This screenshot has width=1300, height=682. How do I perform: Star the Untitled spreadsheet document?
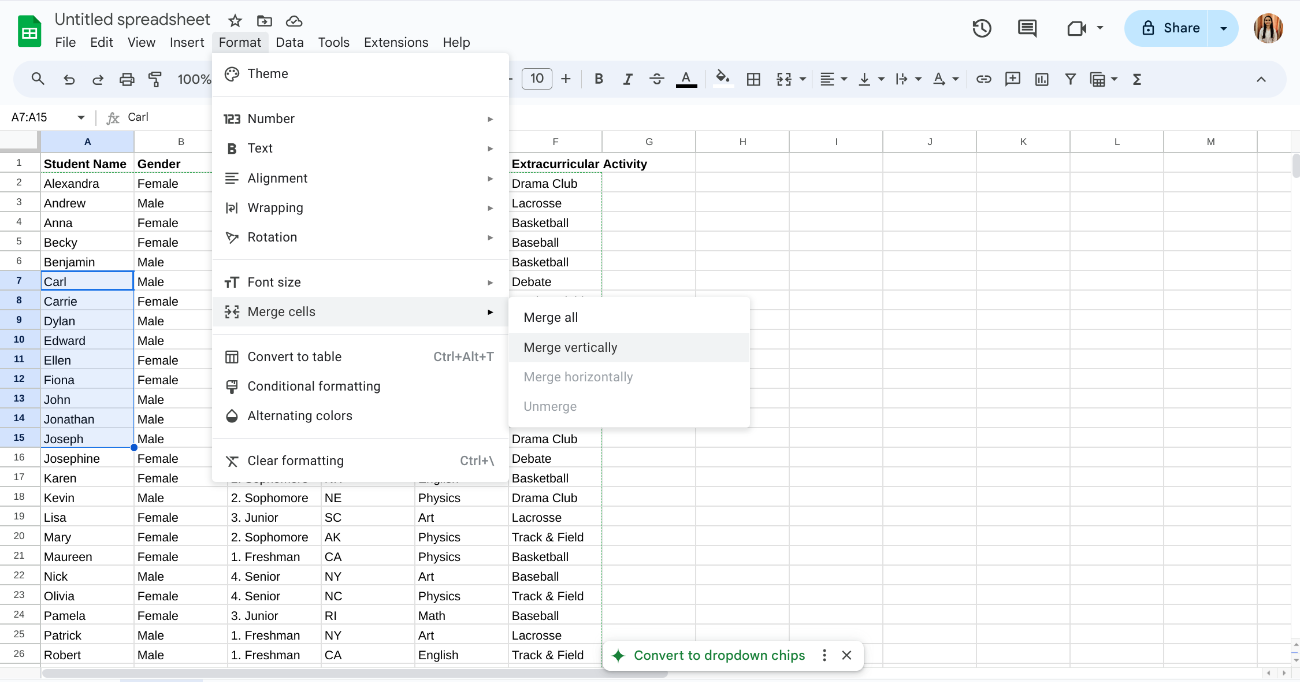[x=234, y=20]
